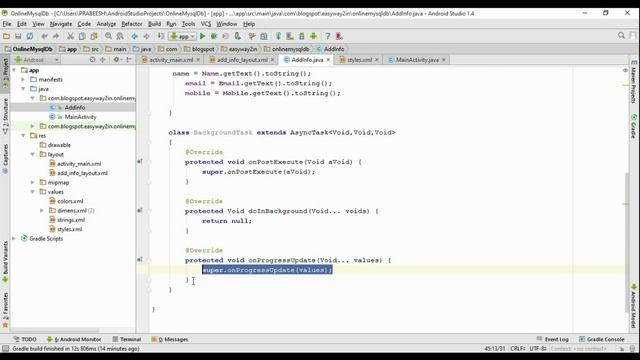
Task: Switch to MainActivity.java editor tab
Action: click(417, 60)
